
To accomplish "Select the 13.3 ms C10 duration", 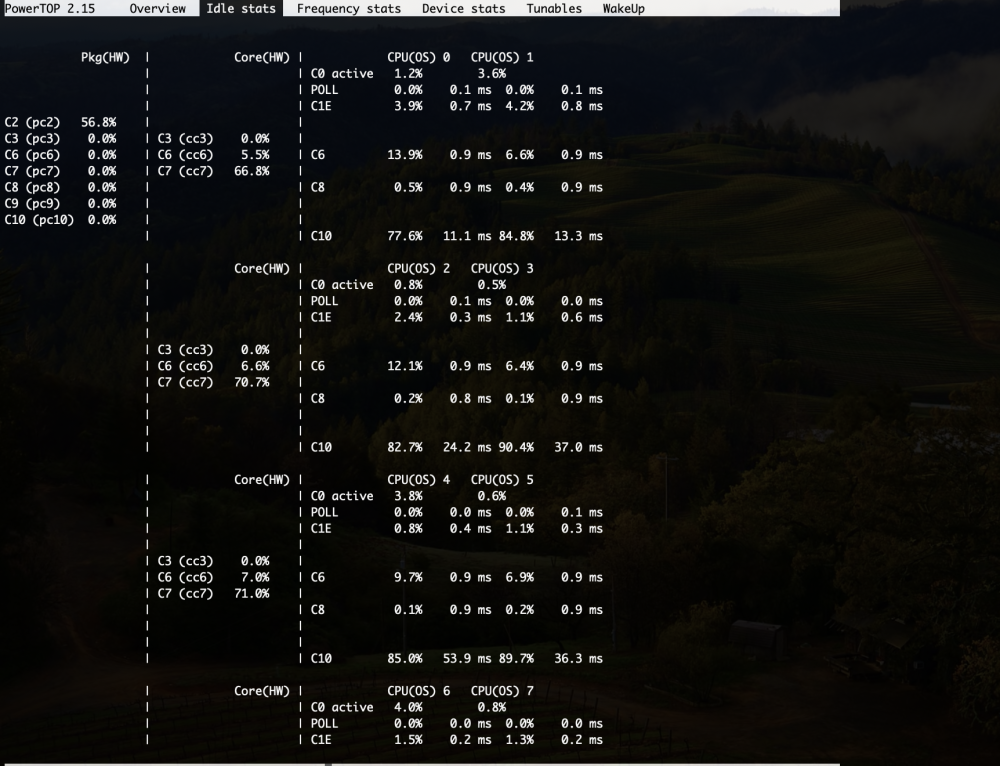I will pyautogui.click(x=578, y=236).
